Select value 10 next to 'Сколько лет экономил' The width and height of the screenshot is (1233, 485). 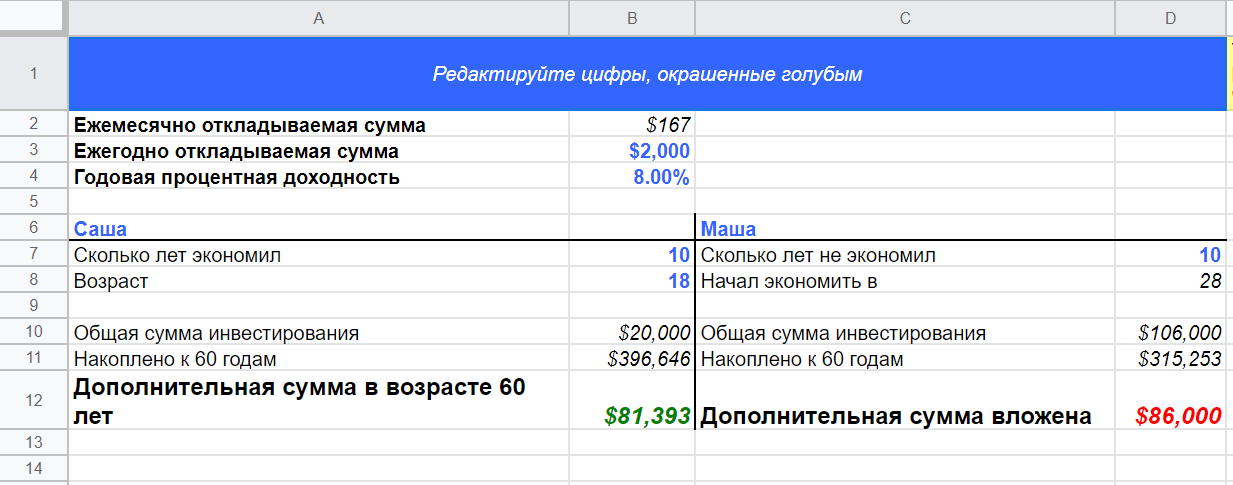click(x=632, y=255)
